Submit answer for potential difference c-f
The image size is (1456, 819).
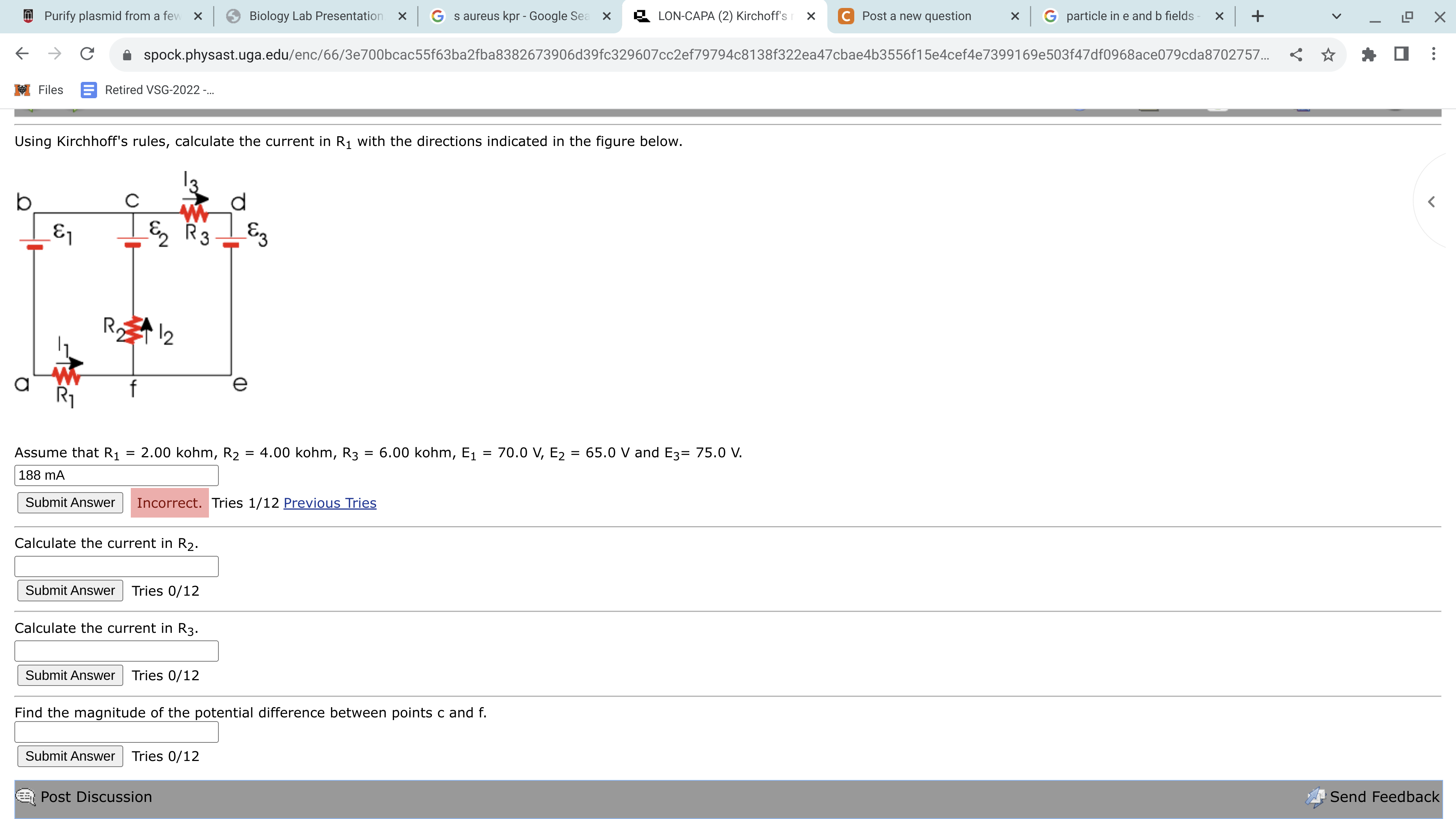pyautogui.click(x=70, y=756)
